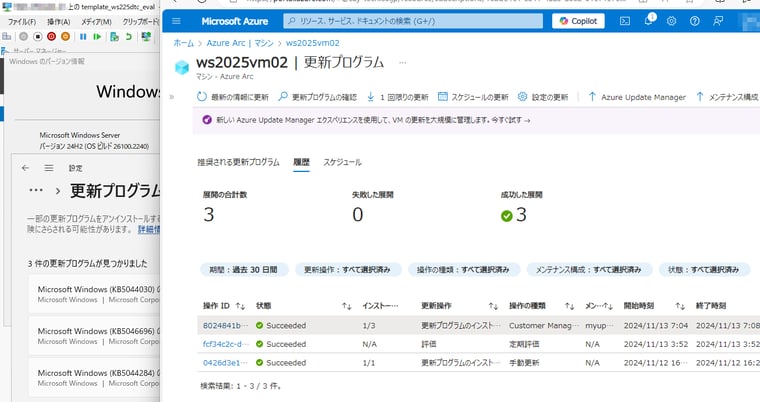Open operation ID 8024841b link

[225, 325]
